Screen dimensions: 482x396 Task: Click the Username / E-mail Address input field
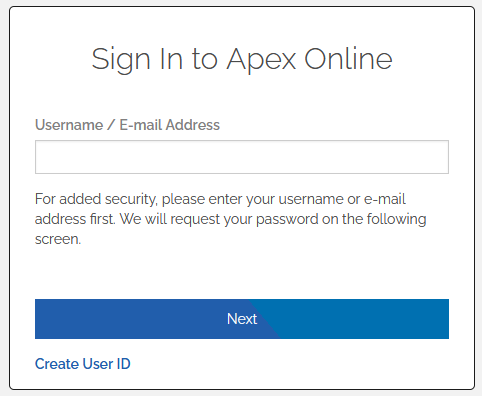(242, 157)
